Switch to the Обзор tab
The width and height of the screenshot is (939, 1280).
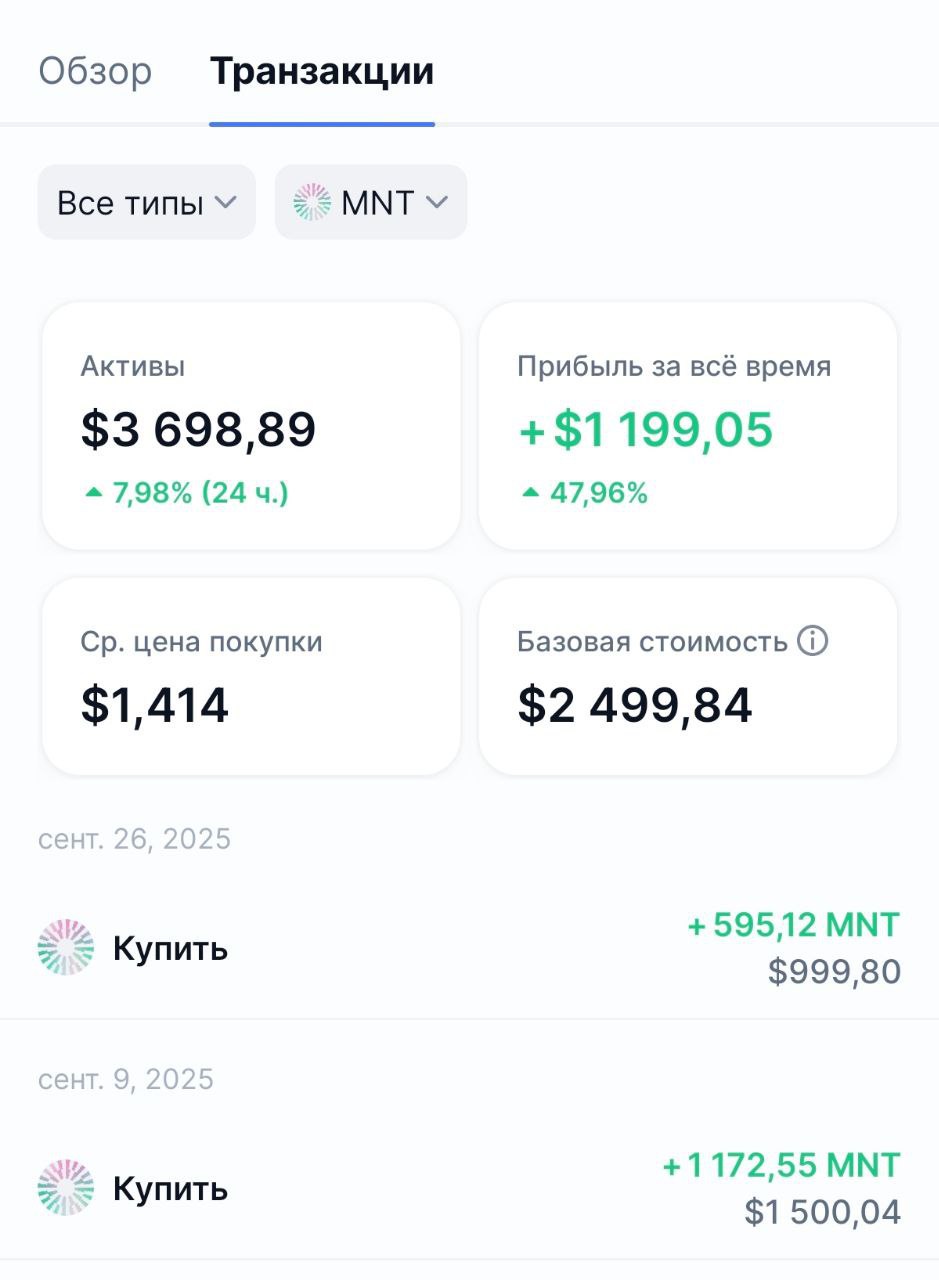95,72
